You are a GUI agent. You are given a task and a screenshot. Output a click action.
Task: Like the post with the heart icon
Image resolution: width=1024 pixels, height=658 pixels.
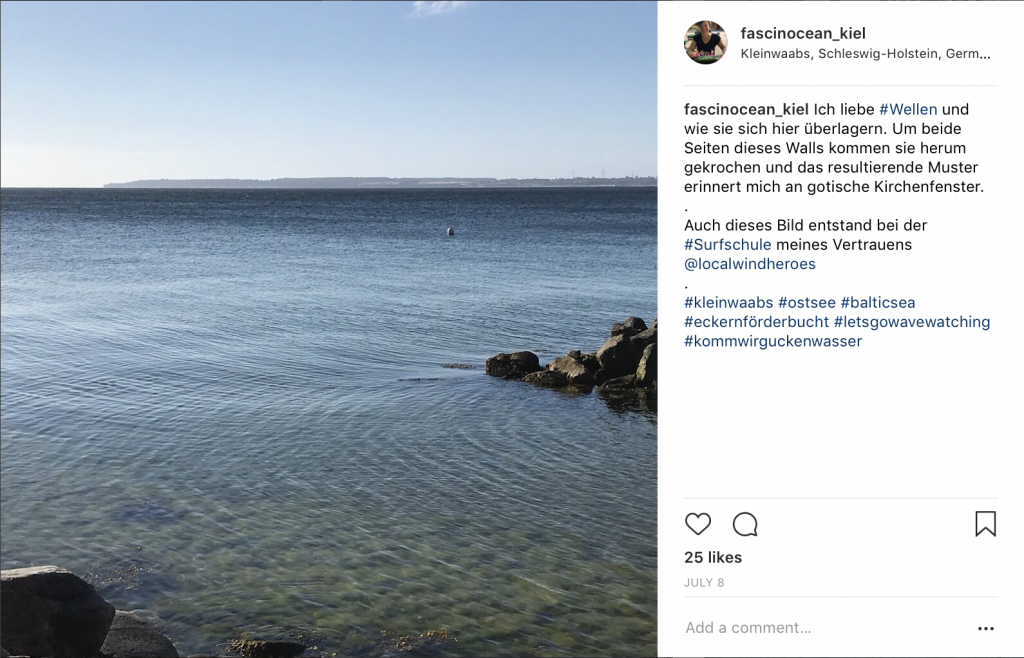coord(697,524)
